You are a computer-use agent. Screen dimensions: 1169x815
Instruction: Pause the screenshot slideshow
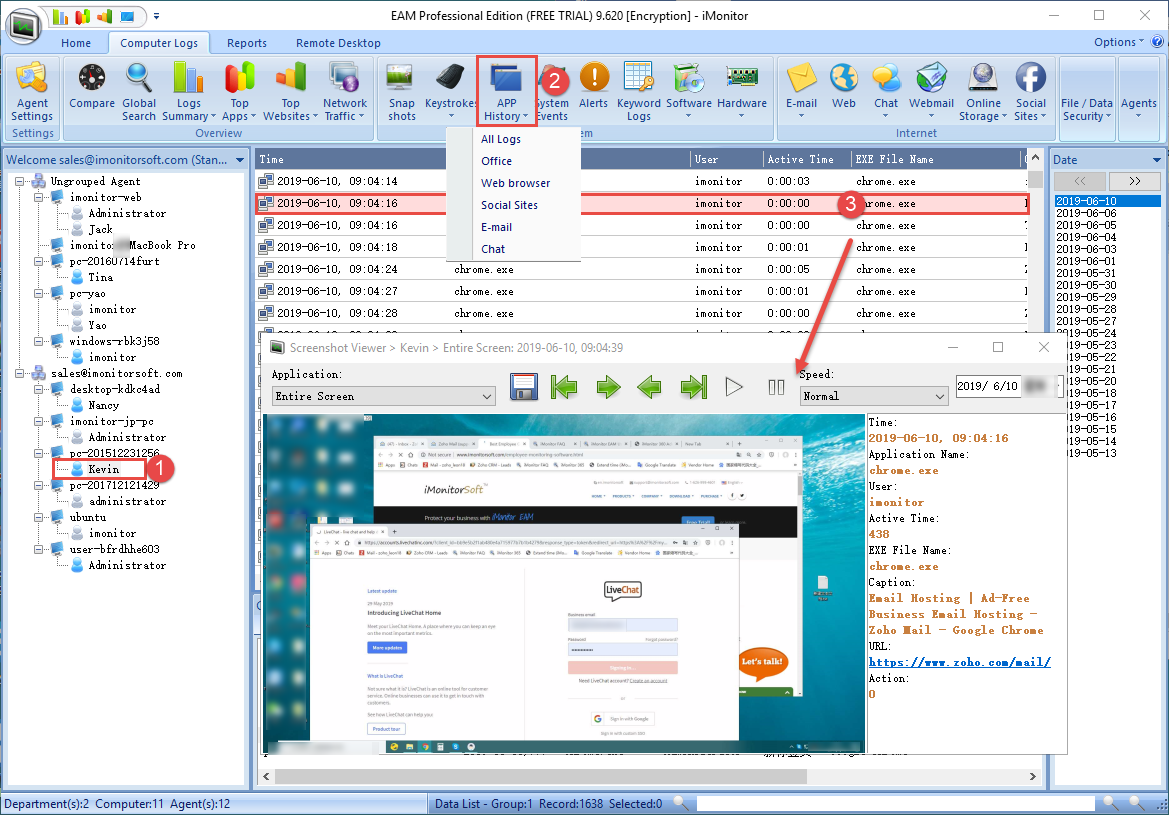click(776, 387)
